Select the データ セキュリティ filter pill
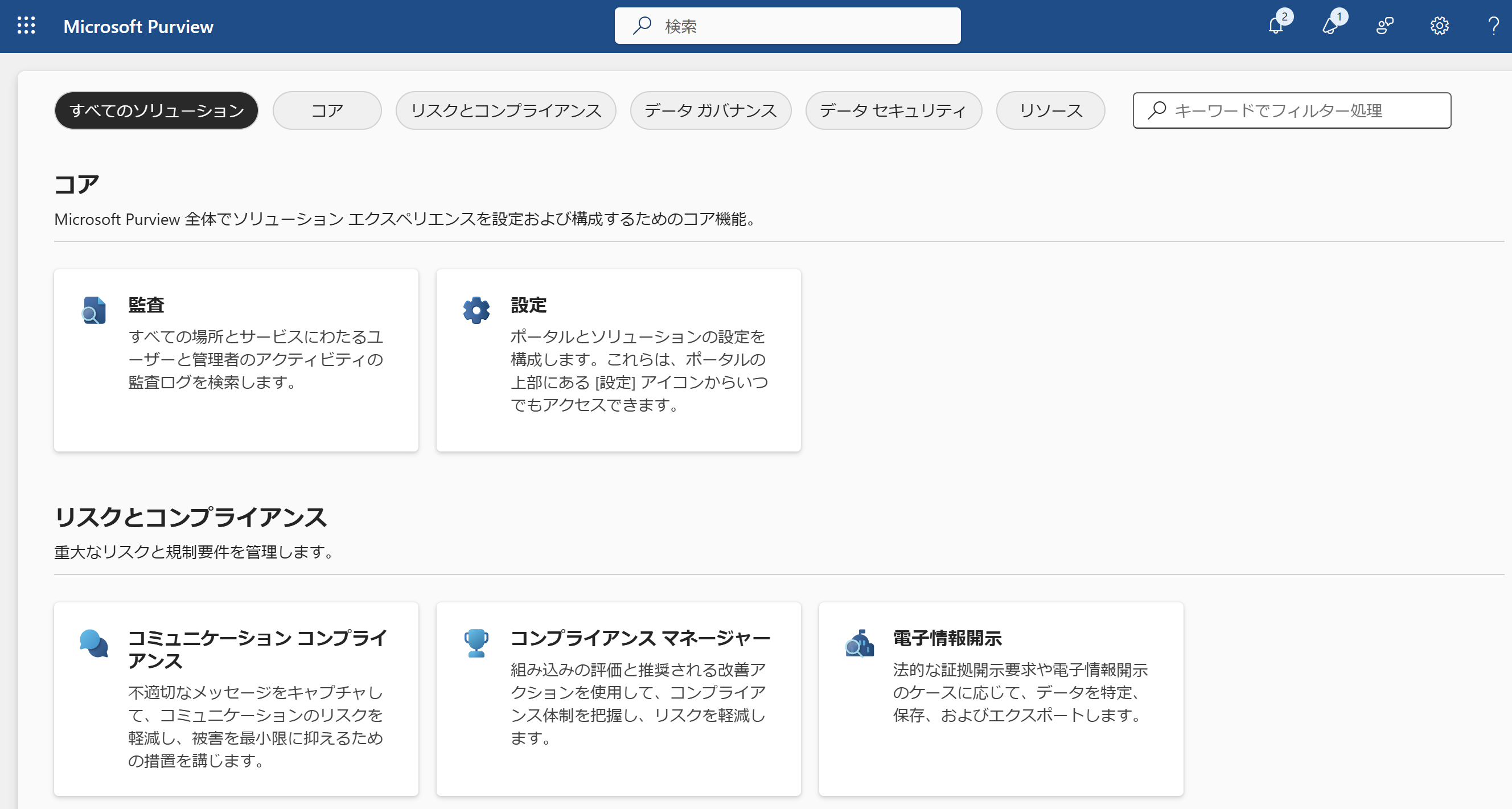Viewport: 1512px width, 809px height. point(893,110)
